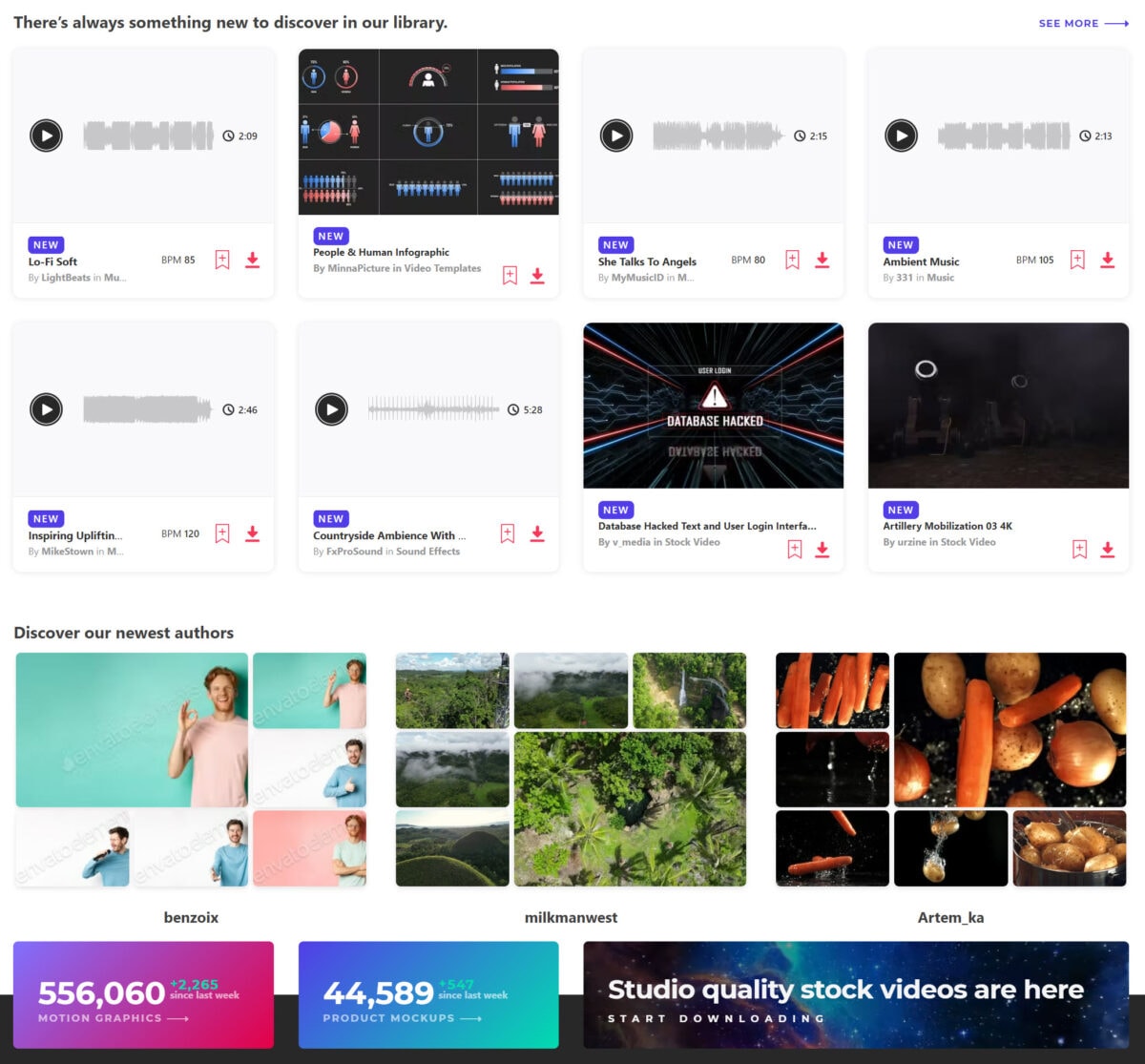This screenshot has height=1064, width=1145.
Task: Play the Countryside Ambience preview
Action: pos(331,409)
